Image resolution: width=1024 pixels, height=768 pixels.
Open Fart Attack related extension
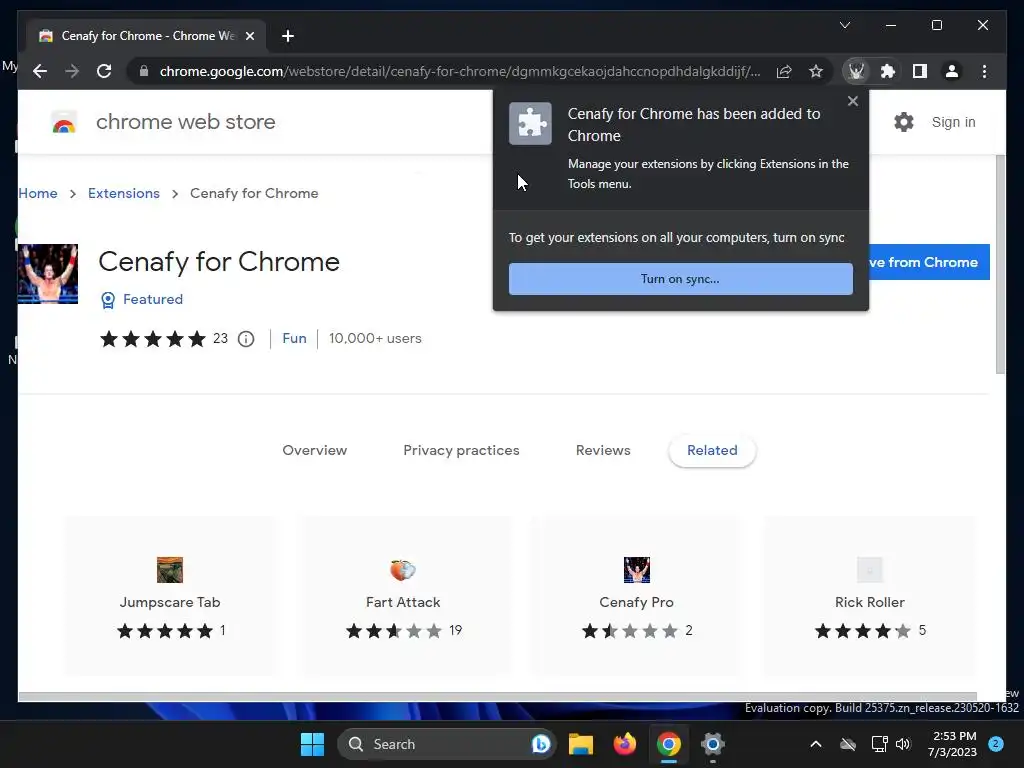point(404,596)
